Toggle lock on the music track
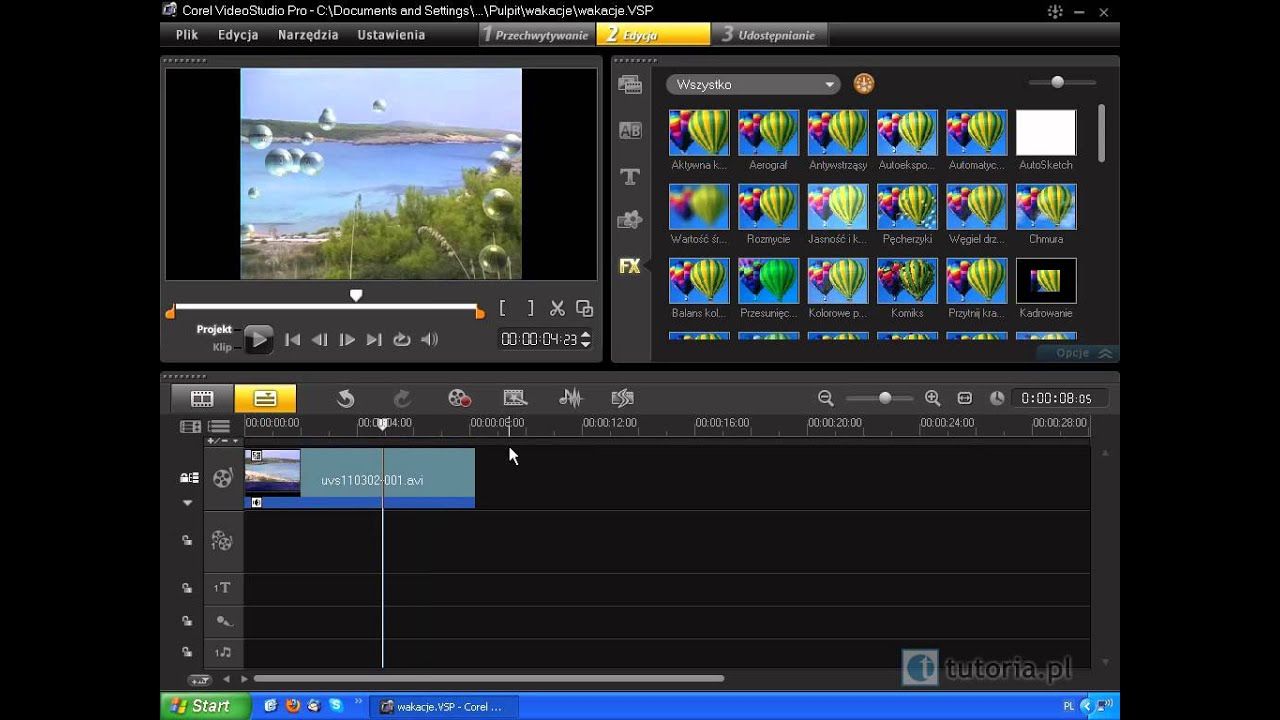The image size is (1280, 720). pyautogui.click(x=187, y=652)
